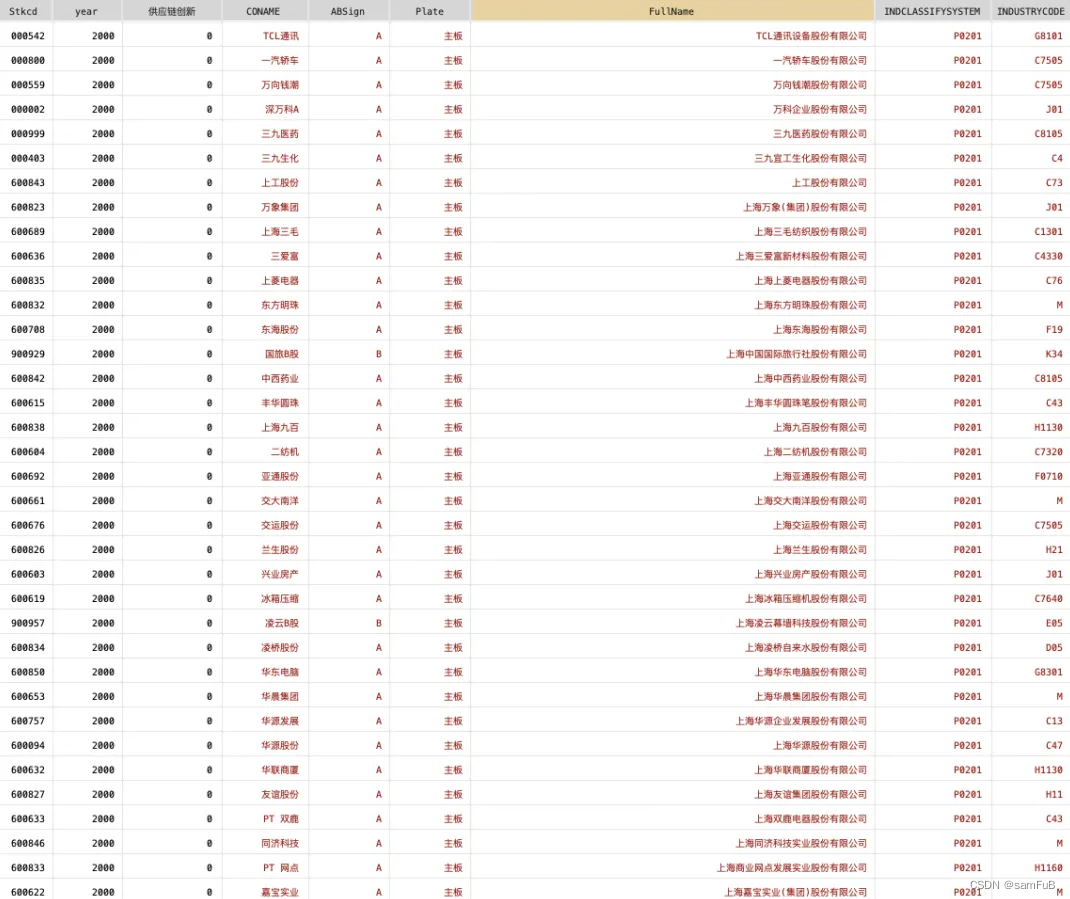Click company name cell 三九生化

[280, 158]
